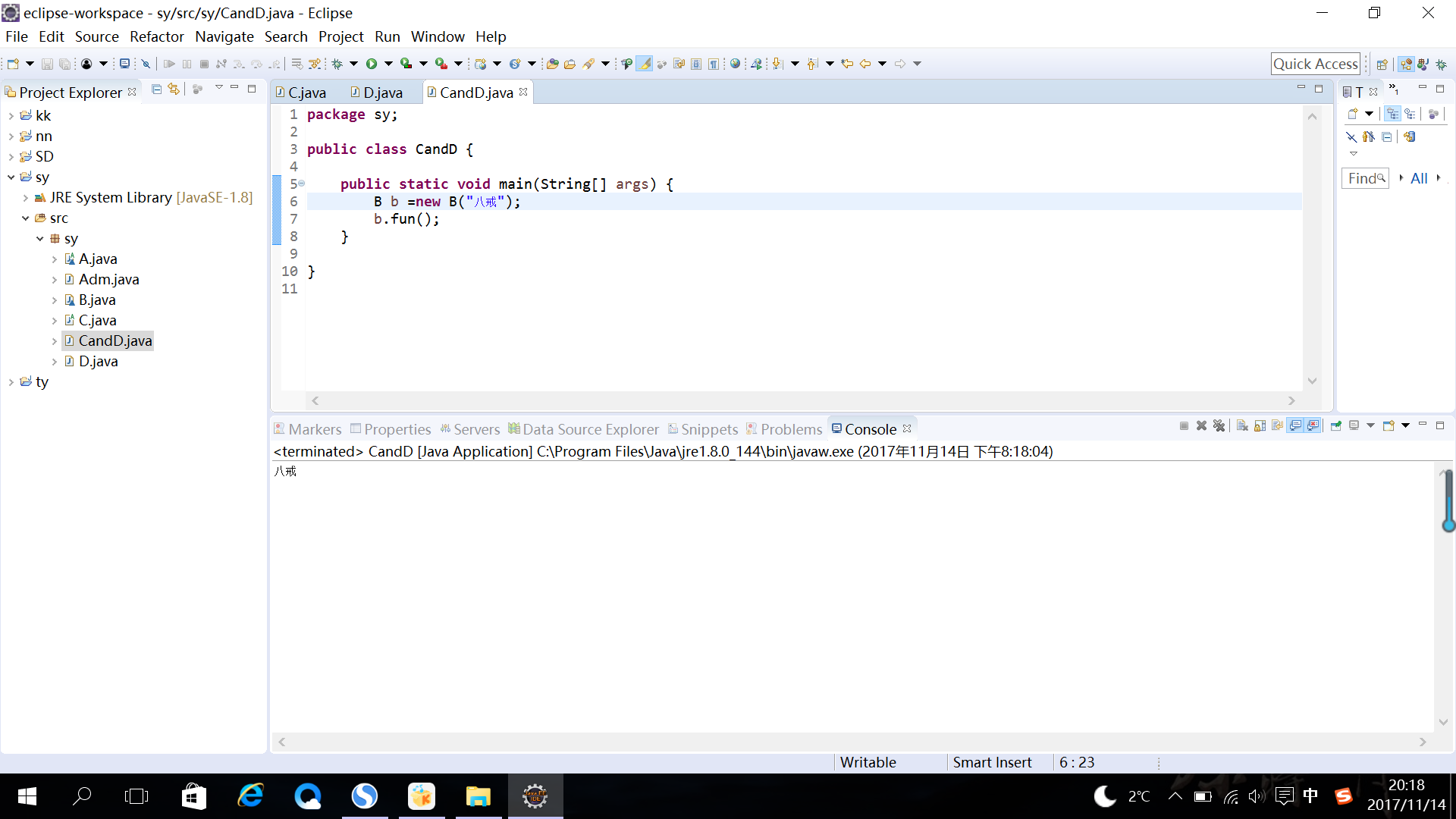The height and width of the screenshot is (819, 1456).
Task: Toggle Show Console on standard error change
Action: (x=1313, y=425)
